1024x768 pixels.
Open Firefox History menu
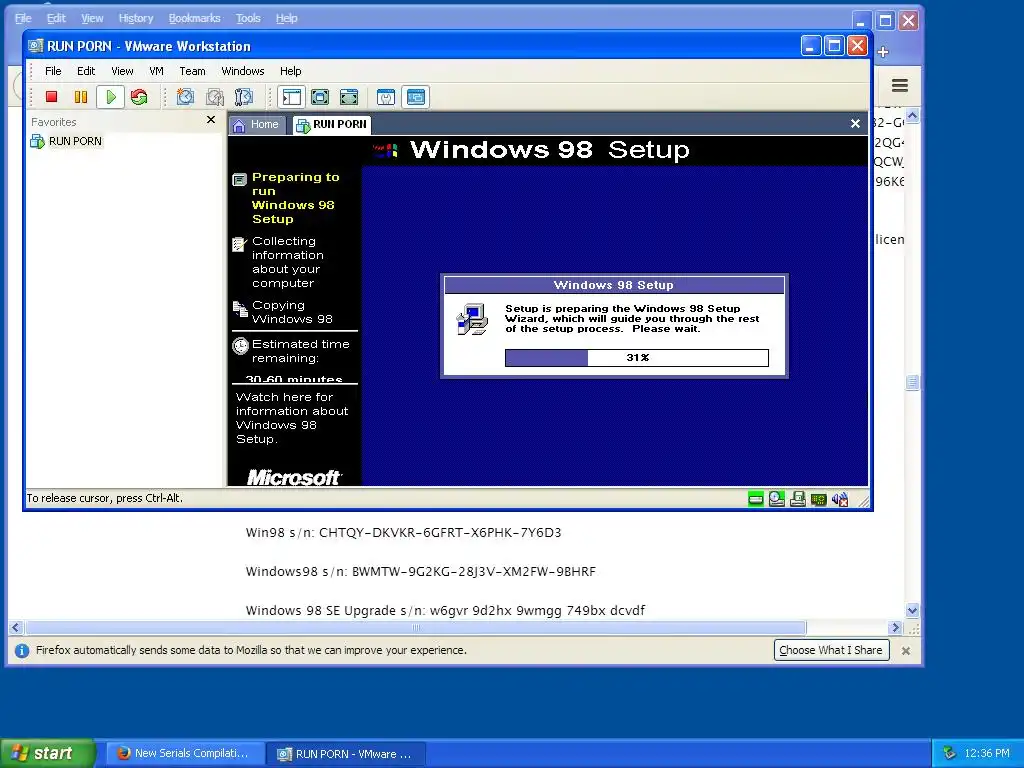136,18
